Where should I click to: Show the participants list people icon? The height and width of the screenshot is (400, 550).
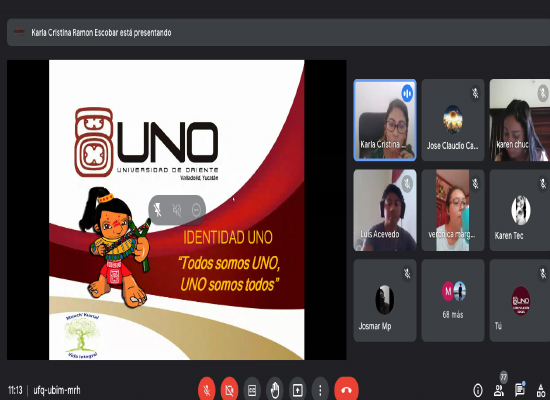click(x=499, y=390)
